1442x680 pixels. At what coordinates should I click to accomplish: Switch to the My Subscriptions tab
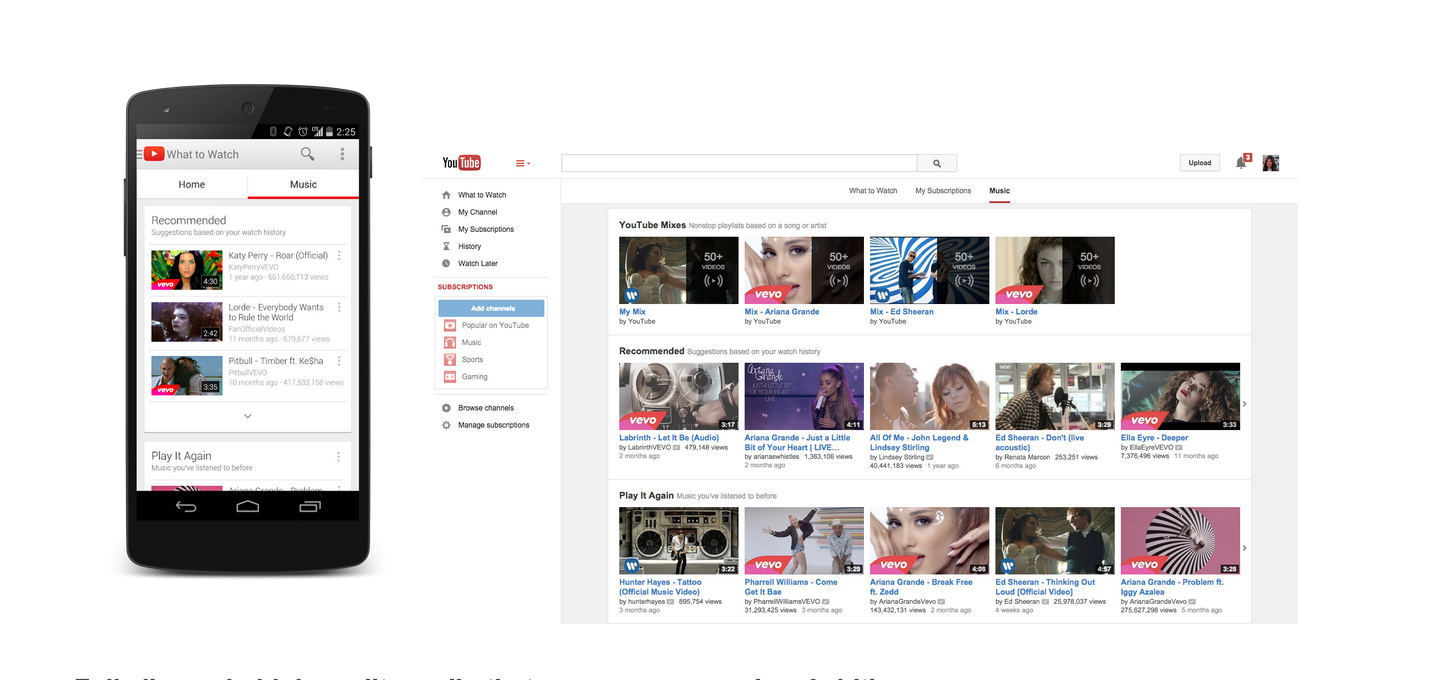coord(943,190)
